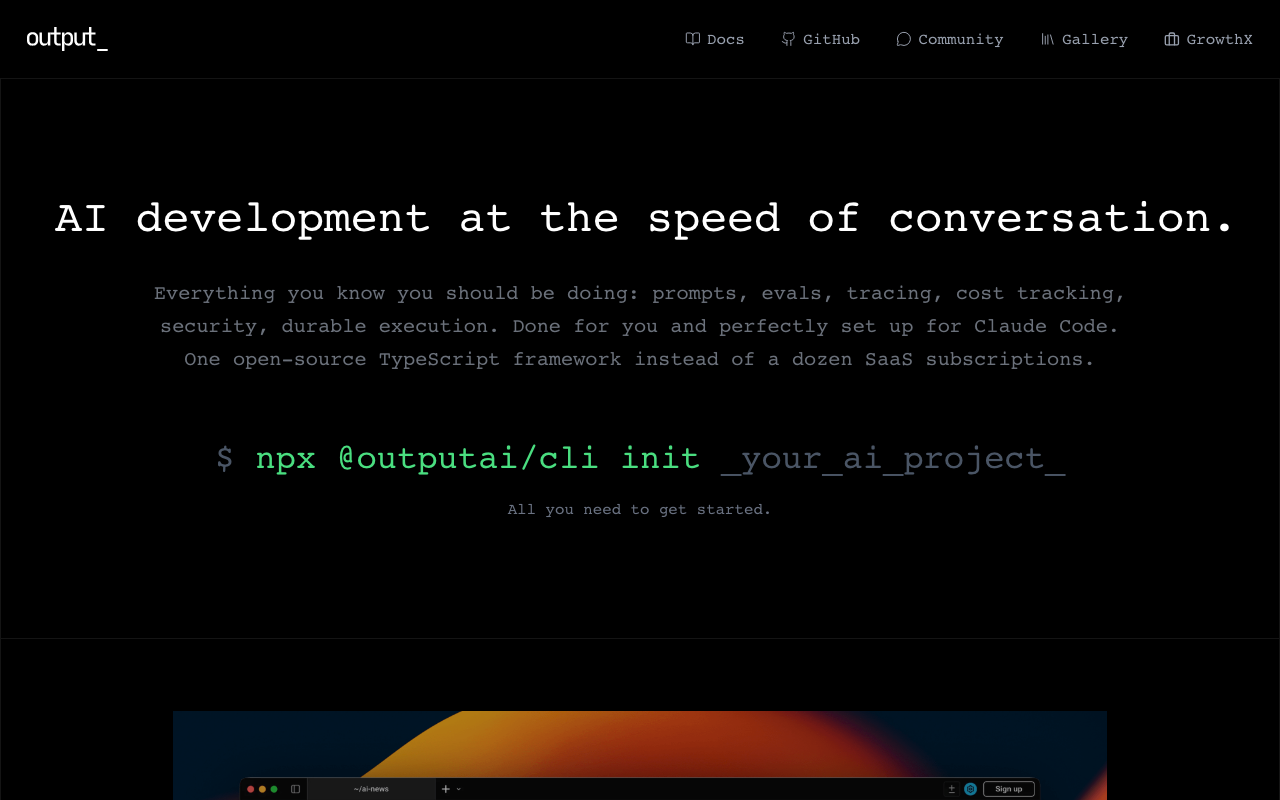Viewport: 1280px width, 800px height.
Task: Click the plus new tab icon in the demo
Action: [446, 789]
